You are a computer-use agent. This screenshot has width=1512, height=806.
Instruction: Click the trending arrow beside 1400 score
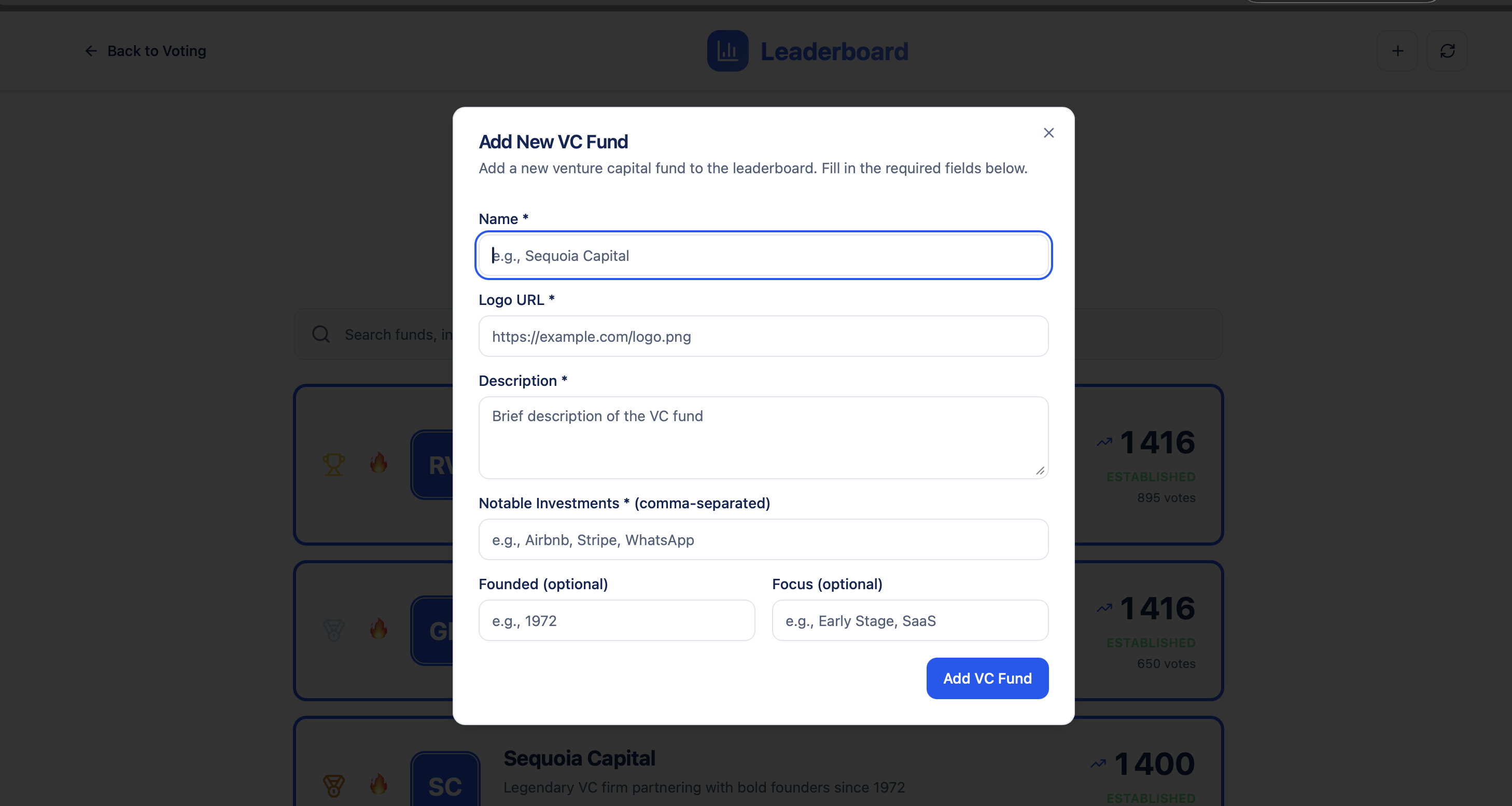point(1098,764)
